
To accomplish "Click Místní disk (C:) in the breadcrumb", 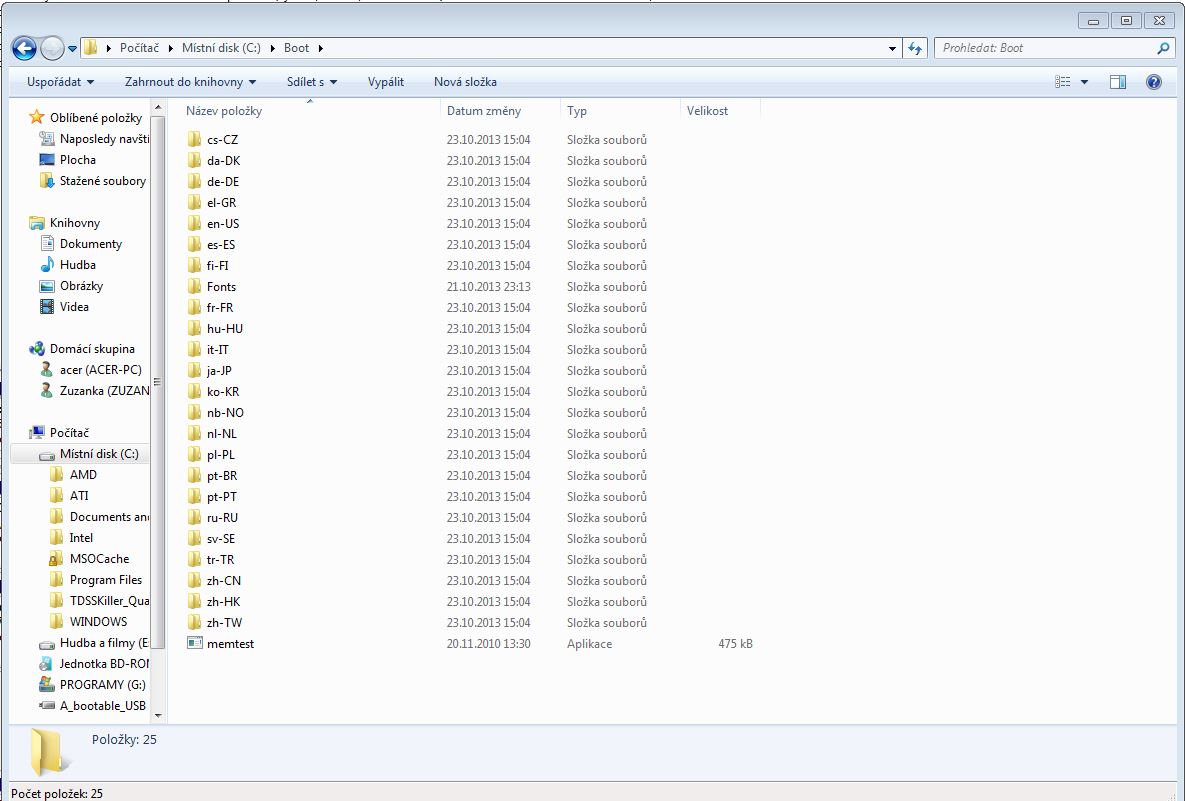I will click(x=221, y=48).
